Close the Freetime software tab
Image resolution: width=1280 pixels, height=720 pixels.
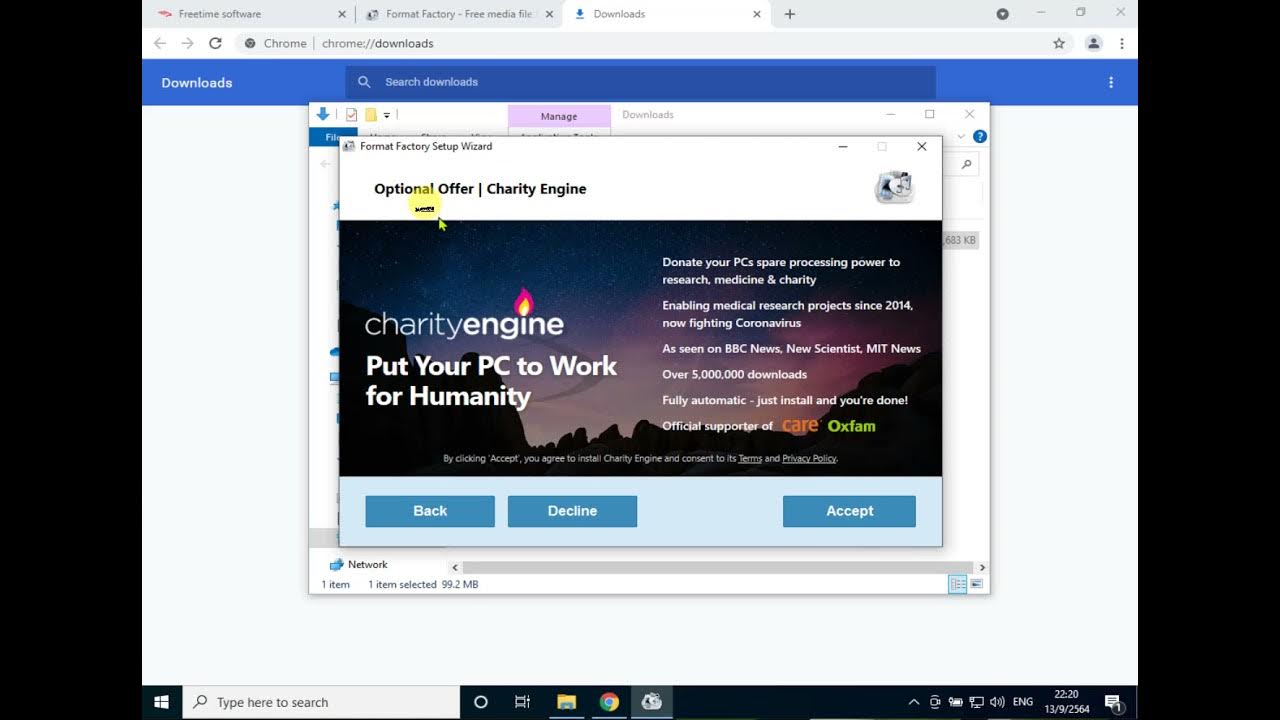click(x=342, y=14)
